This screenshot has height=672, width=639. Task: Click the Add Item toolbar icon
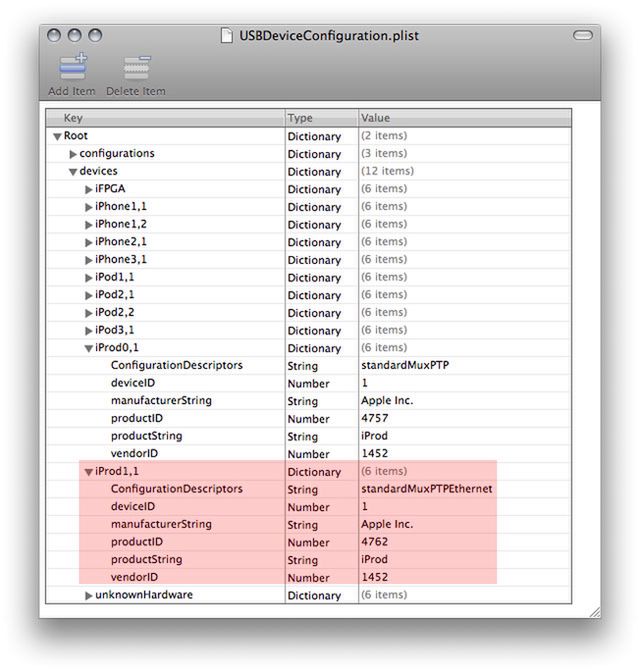73,67
